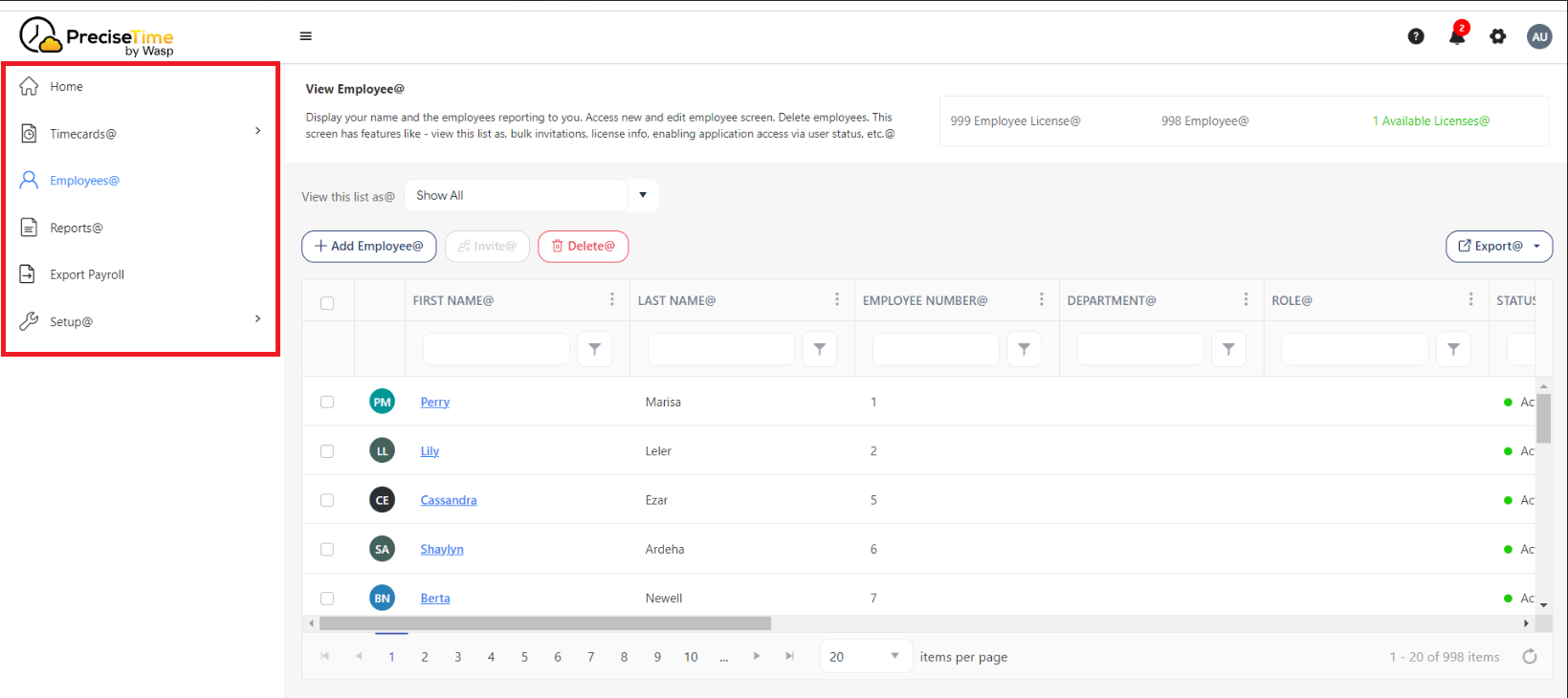The height and width of the screenshot is (698, 1568).
Task: Open Reports in the sidebar
Action: (77, 228)
